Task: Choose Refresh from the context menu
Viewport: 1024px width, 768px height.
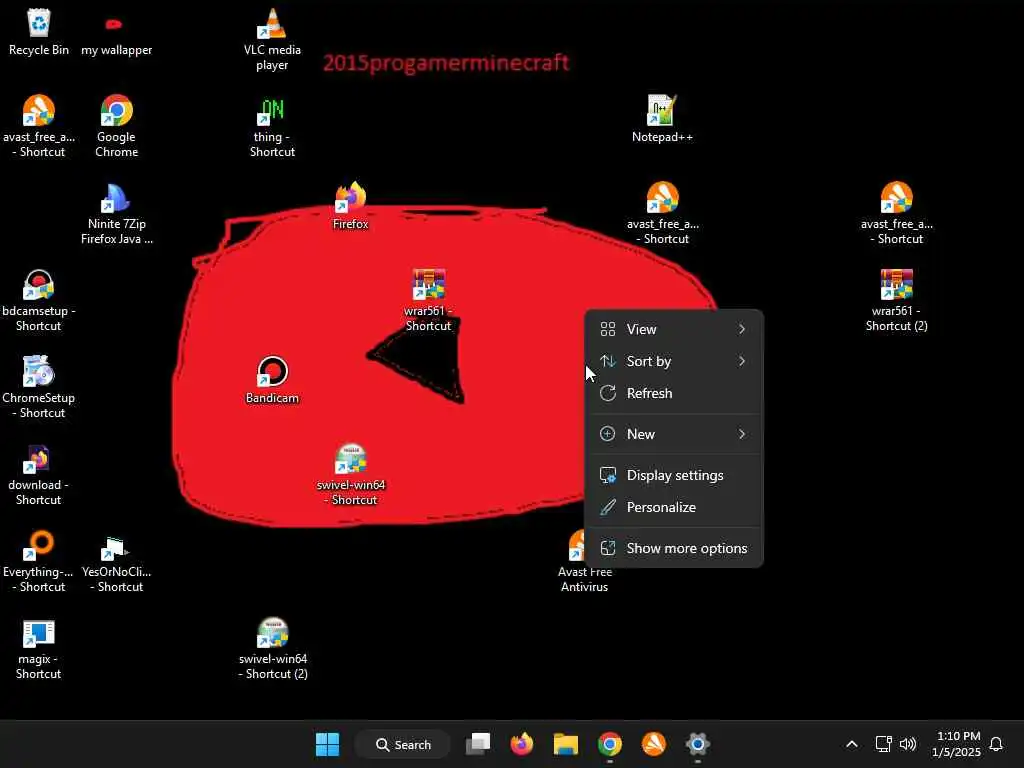Action: point(674,393)
